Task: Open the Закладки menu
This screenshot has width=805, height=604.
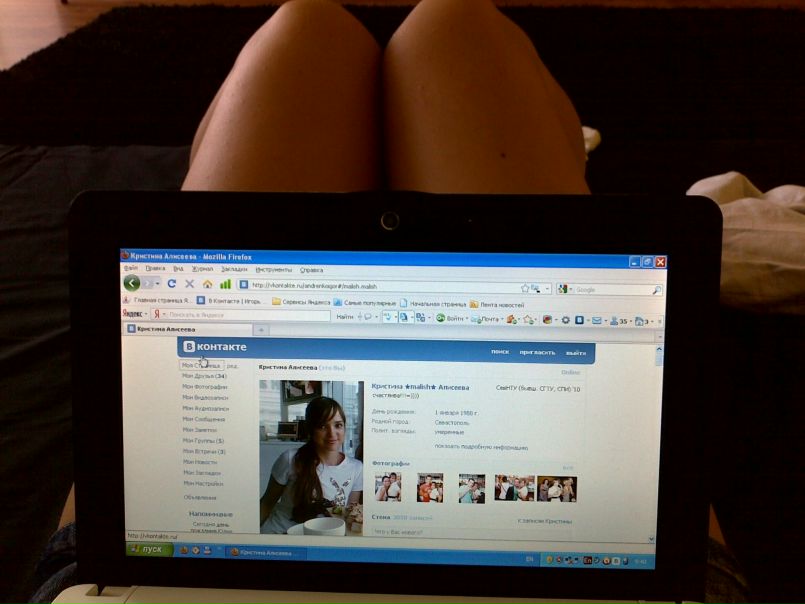Action: (234, 269)
